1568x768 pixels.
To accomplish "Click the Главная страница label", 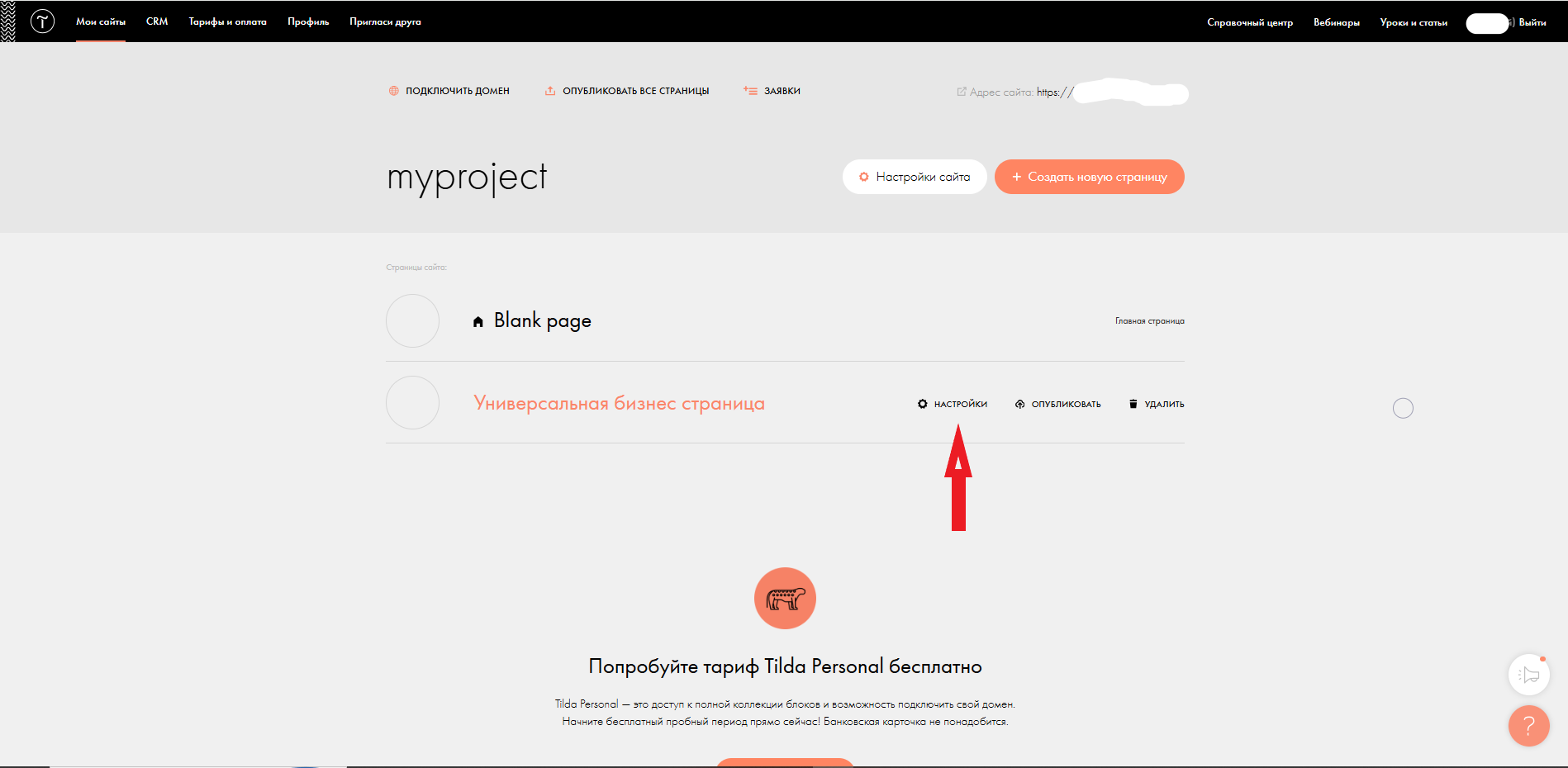I will [1149, 321].
